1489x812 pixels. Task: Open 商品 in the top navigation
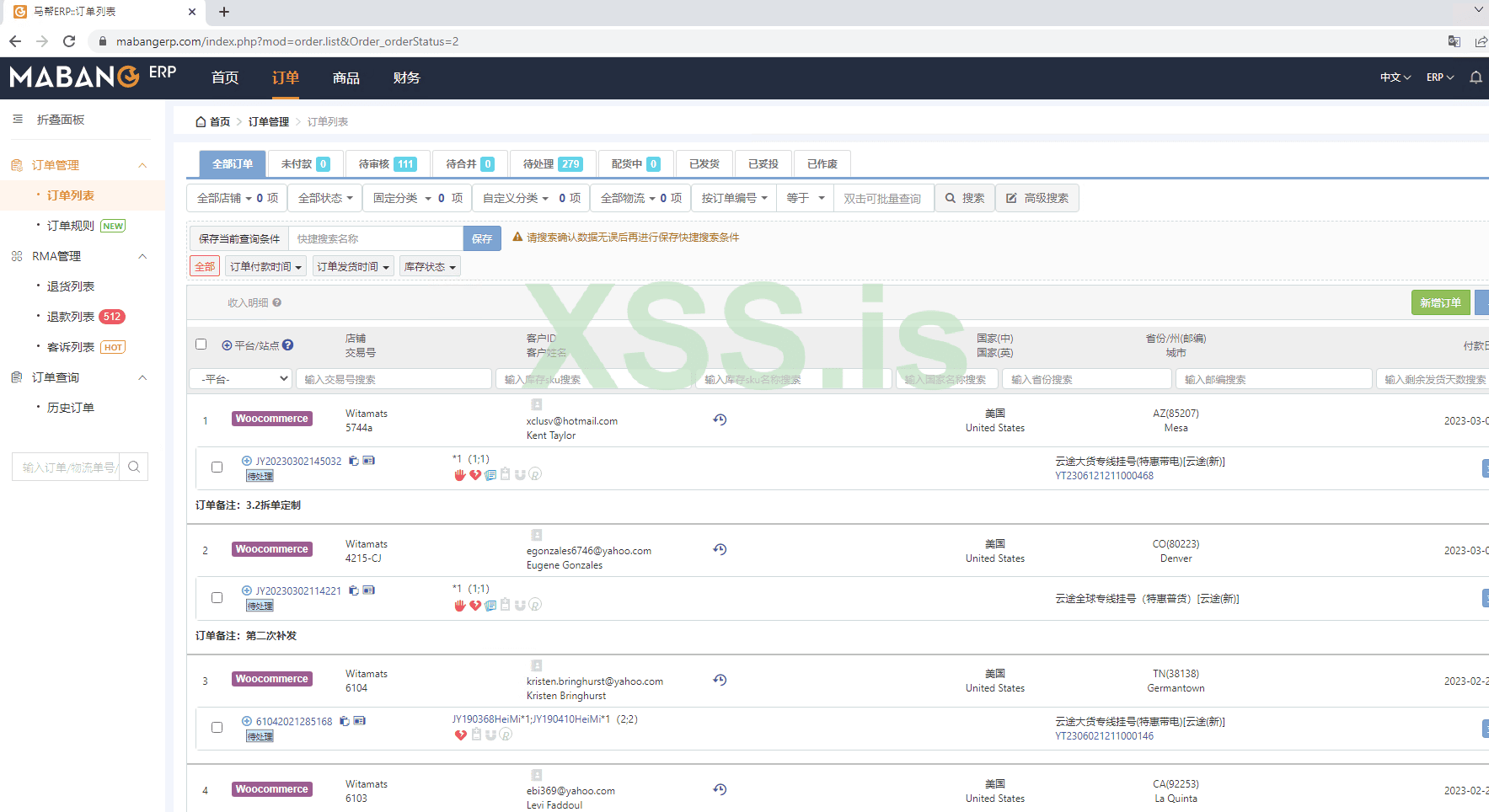point(345,78)
